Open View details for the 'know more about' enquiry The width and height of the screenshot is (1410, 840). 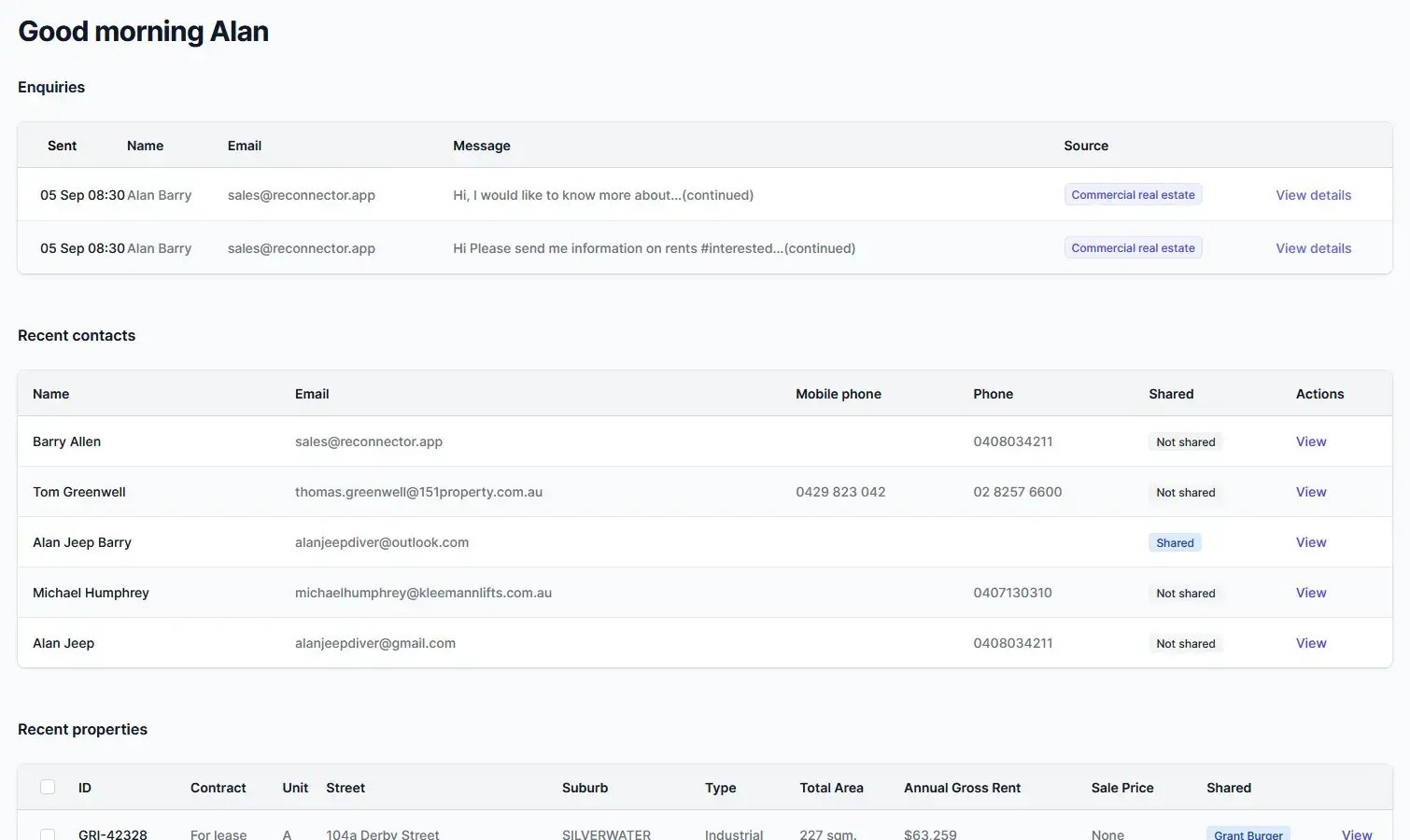1313,195
